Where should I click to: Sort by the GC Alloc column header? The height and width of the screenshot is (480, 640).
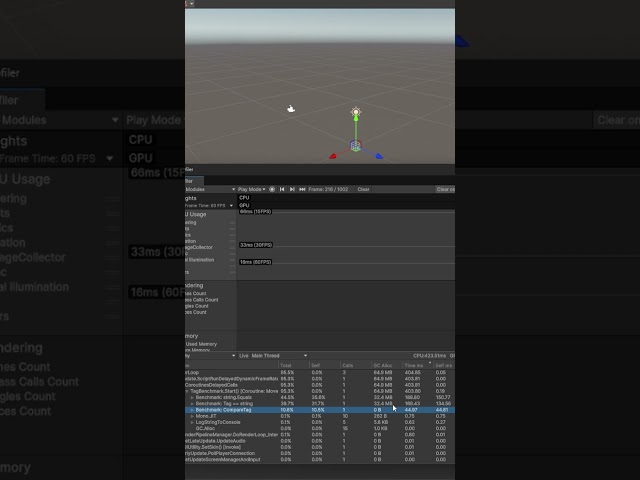pyautogui.click(x=387, y=365)
